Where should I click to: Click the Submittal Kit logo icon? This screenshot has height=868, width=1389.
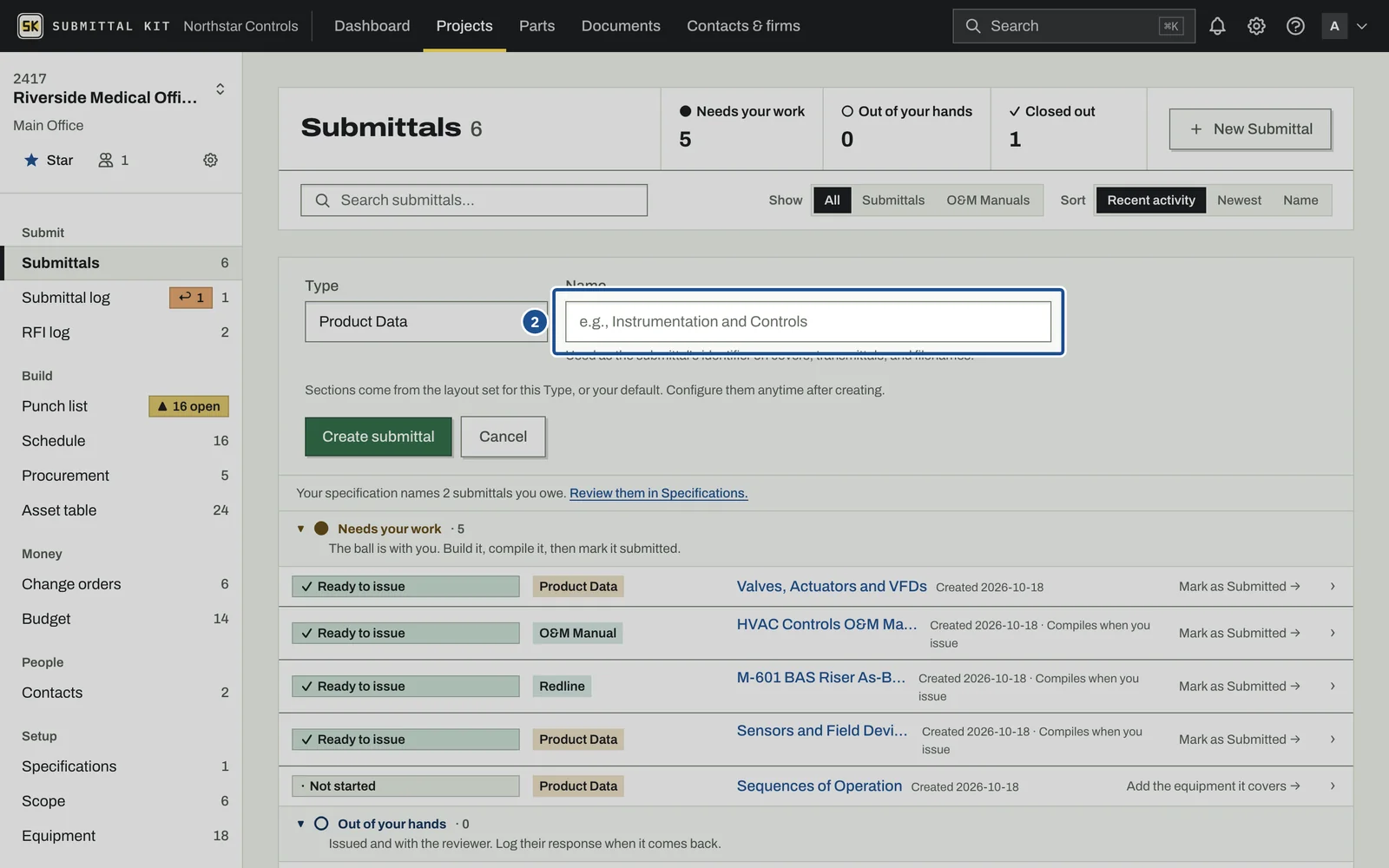(x=30, y=26)
